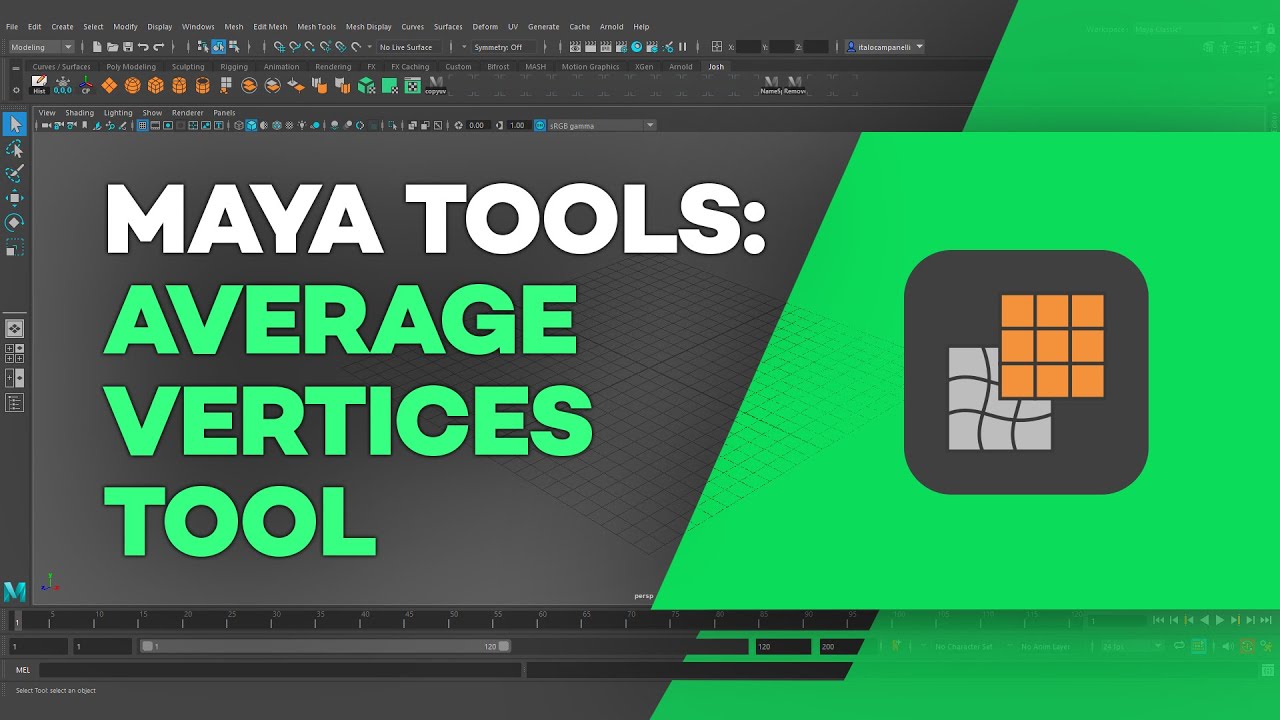Toggle select by hierarchy mode
The image size is (1280, 720).
(203, 47)
